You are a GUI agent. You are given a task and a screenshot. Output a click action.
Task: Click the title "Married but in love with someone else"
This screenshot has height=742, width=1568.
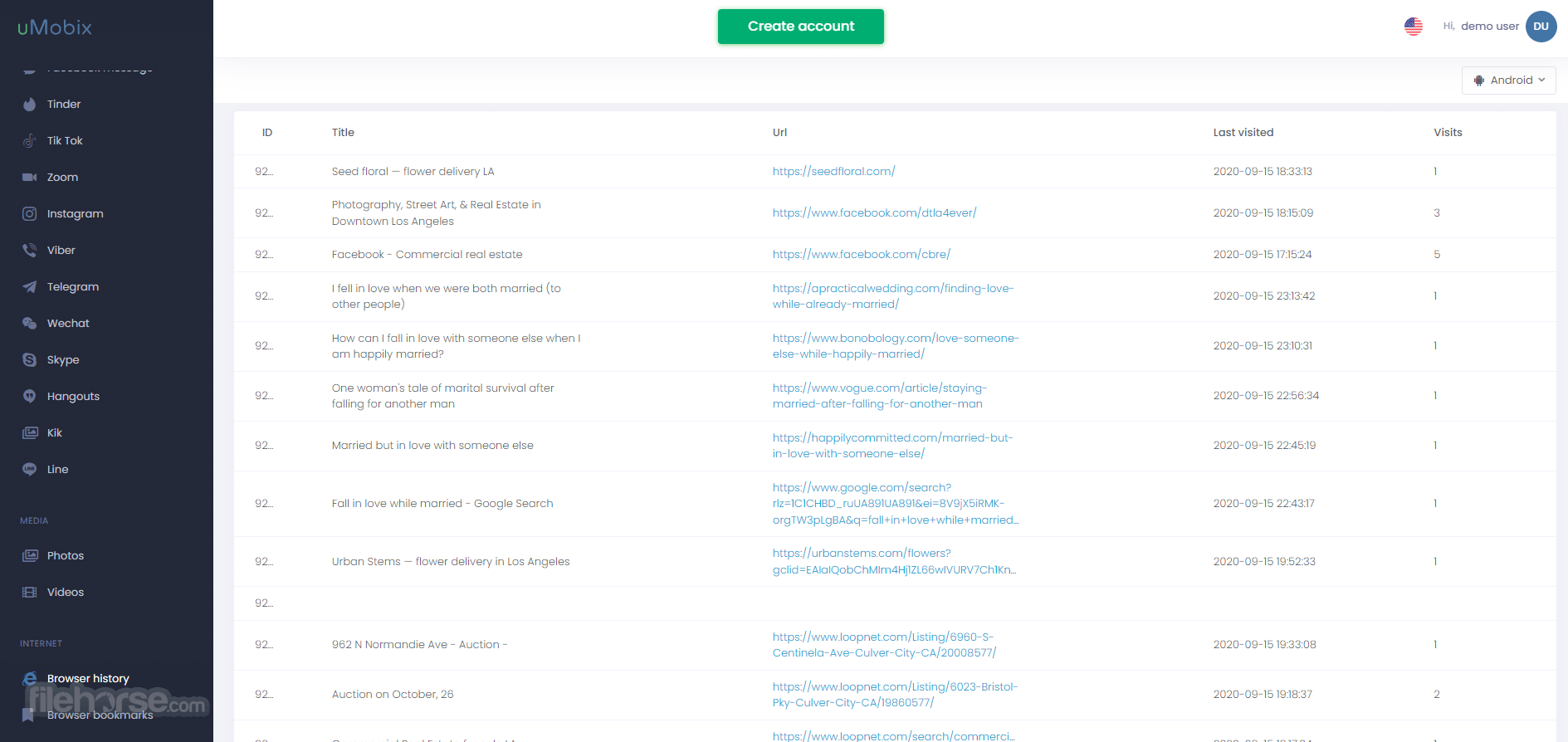coord(432,446)
